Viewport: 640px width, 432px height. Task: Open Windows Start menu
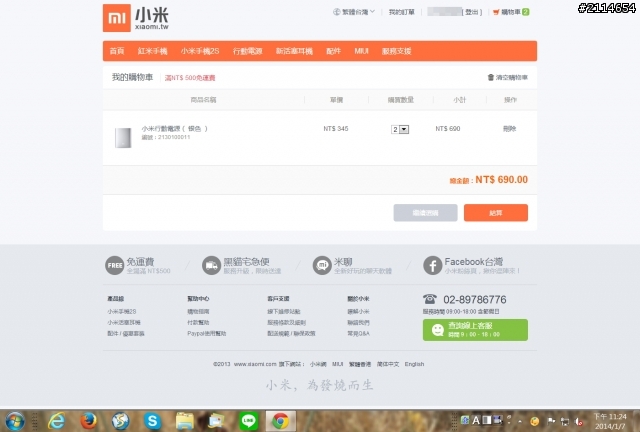(15, 421)
